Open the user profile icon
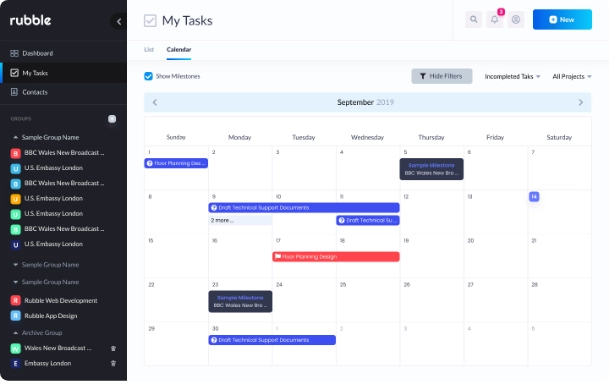609x381 pixels. click(x=516, y=19)
